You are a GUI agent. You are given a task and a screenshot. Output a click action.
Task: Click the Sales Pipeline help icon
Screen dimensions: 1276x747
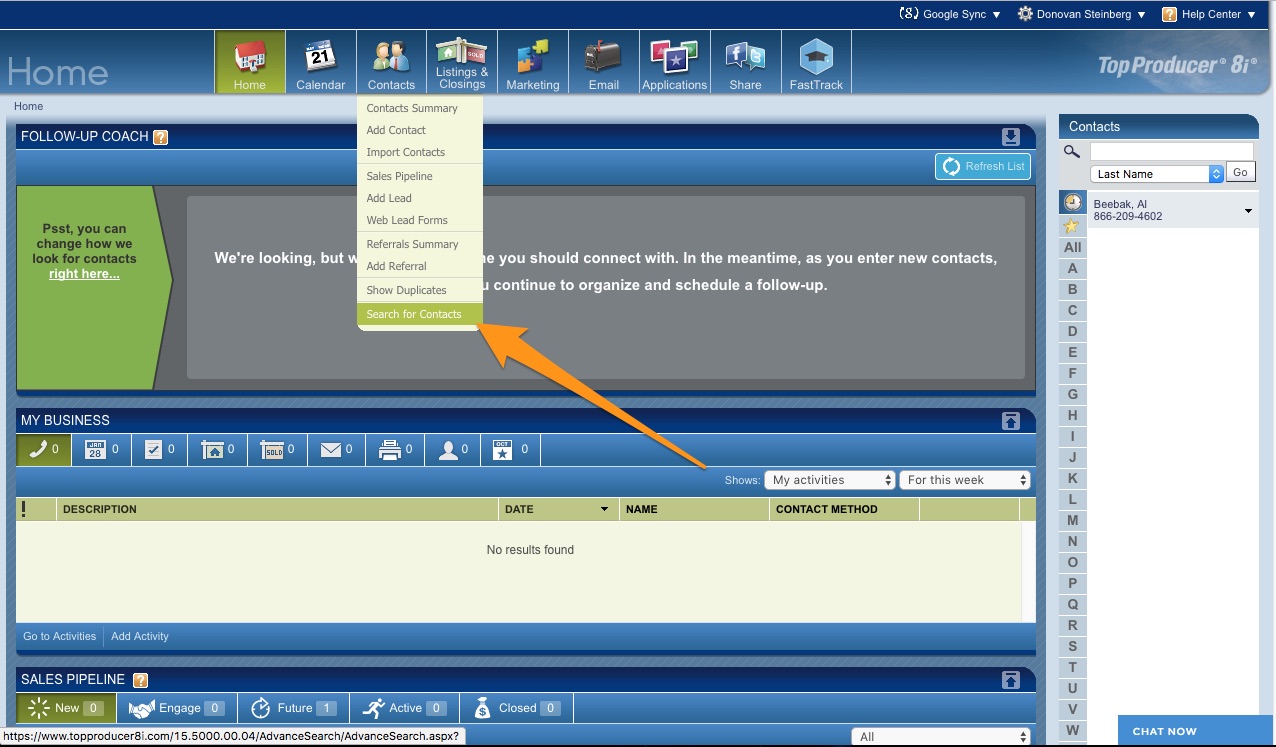pyautogui.click(x=141, y=680)
